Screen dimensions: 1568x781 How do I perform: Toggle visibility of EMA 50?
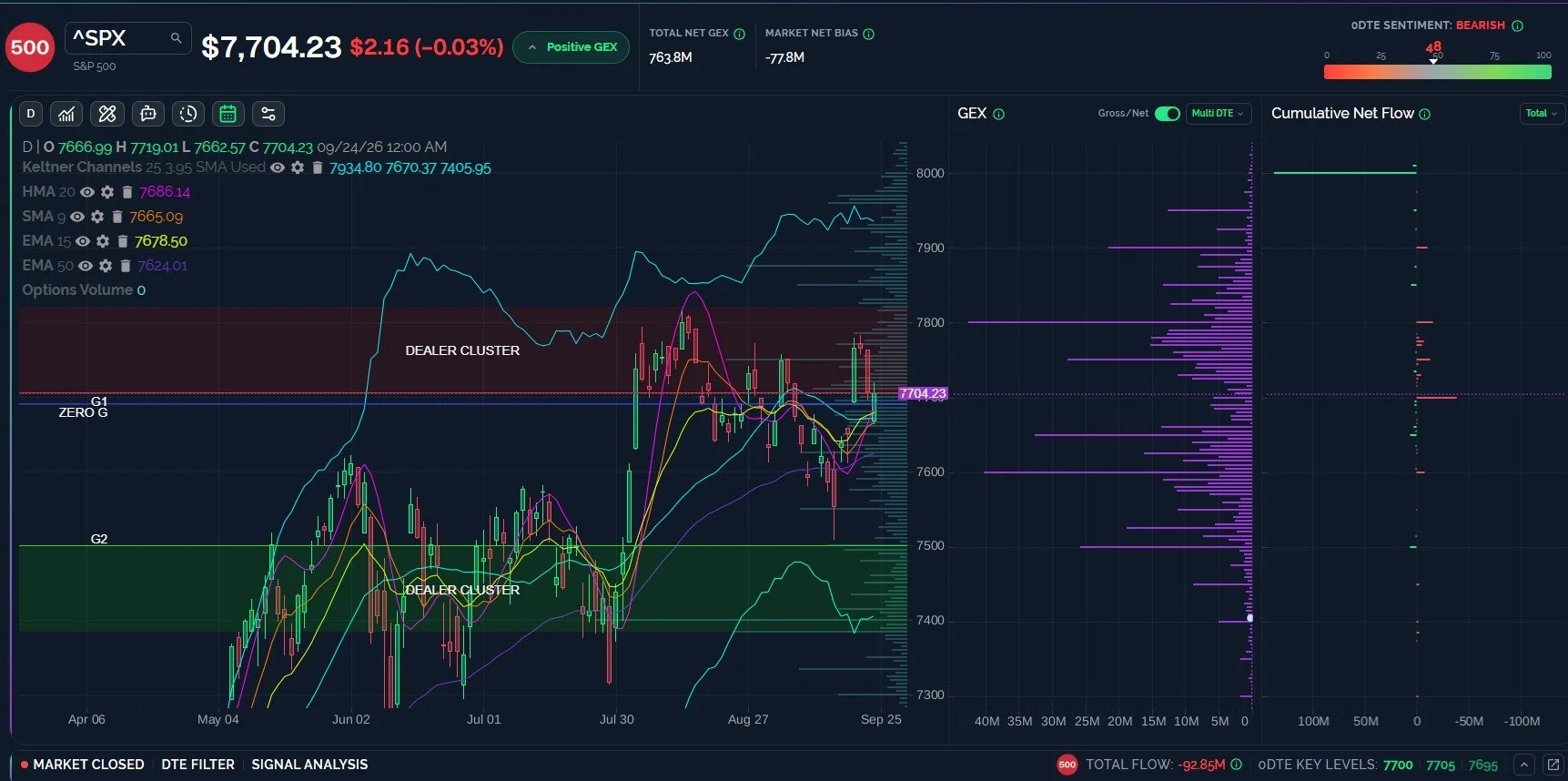[x=86, y=266]
